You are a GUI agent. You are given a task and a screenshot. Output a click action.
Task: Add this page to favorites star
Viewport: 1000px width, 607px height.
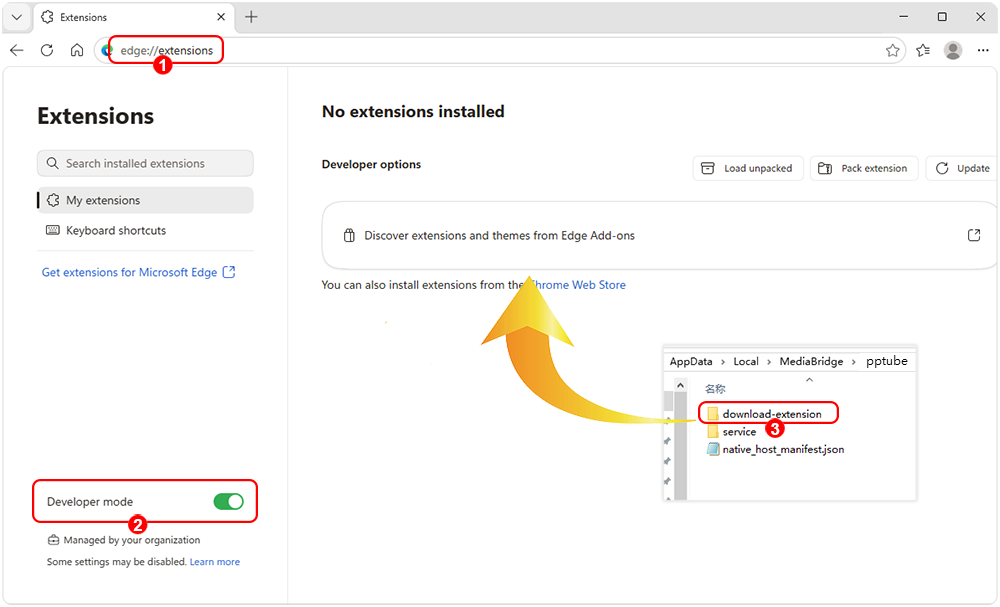click(x=892, y=50)
